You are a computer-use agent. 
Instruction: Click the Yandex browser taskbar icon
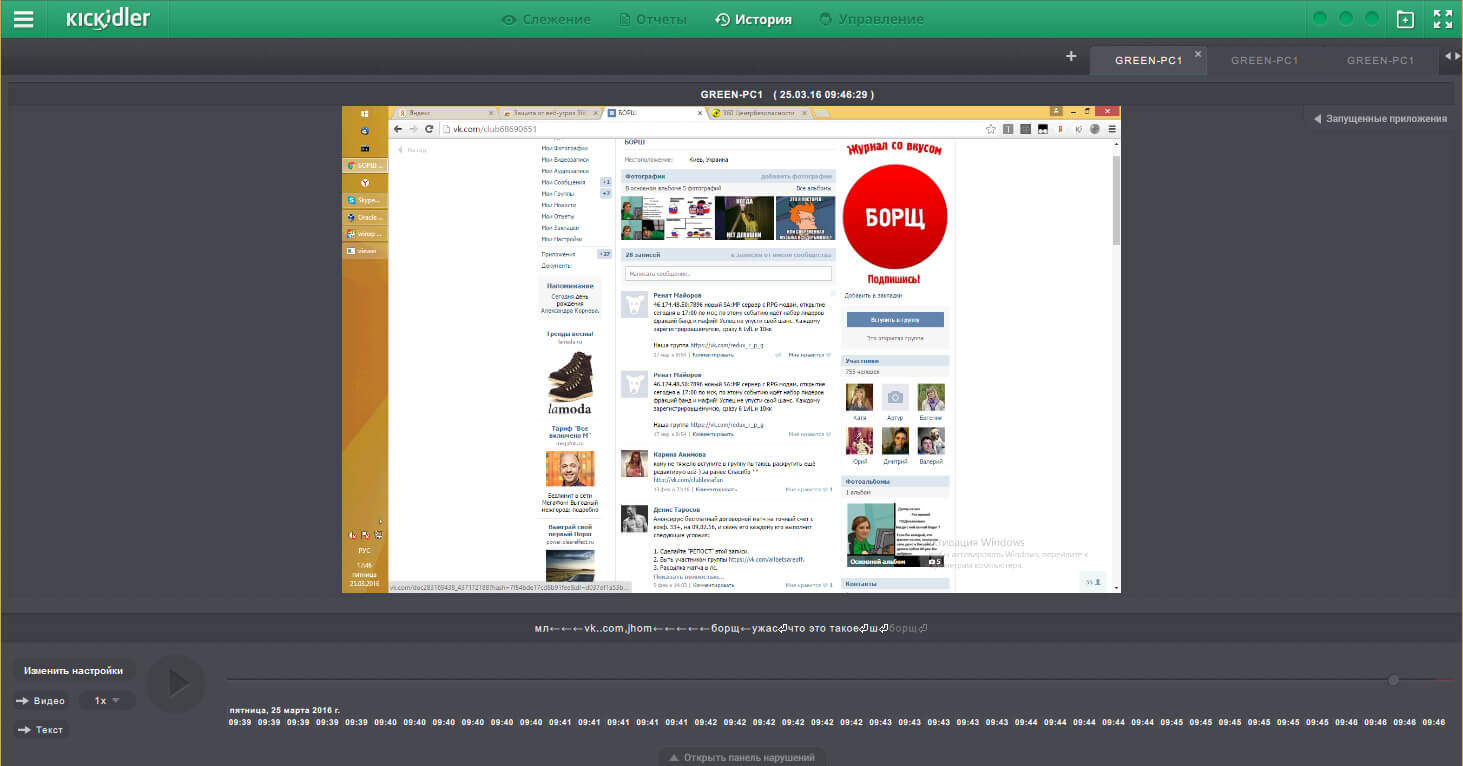point(364,183)
